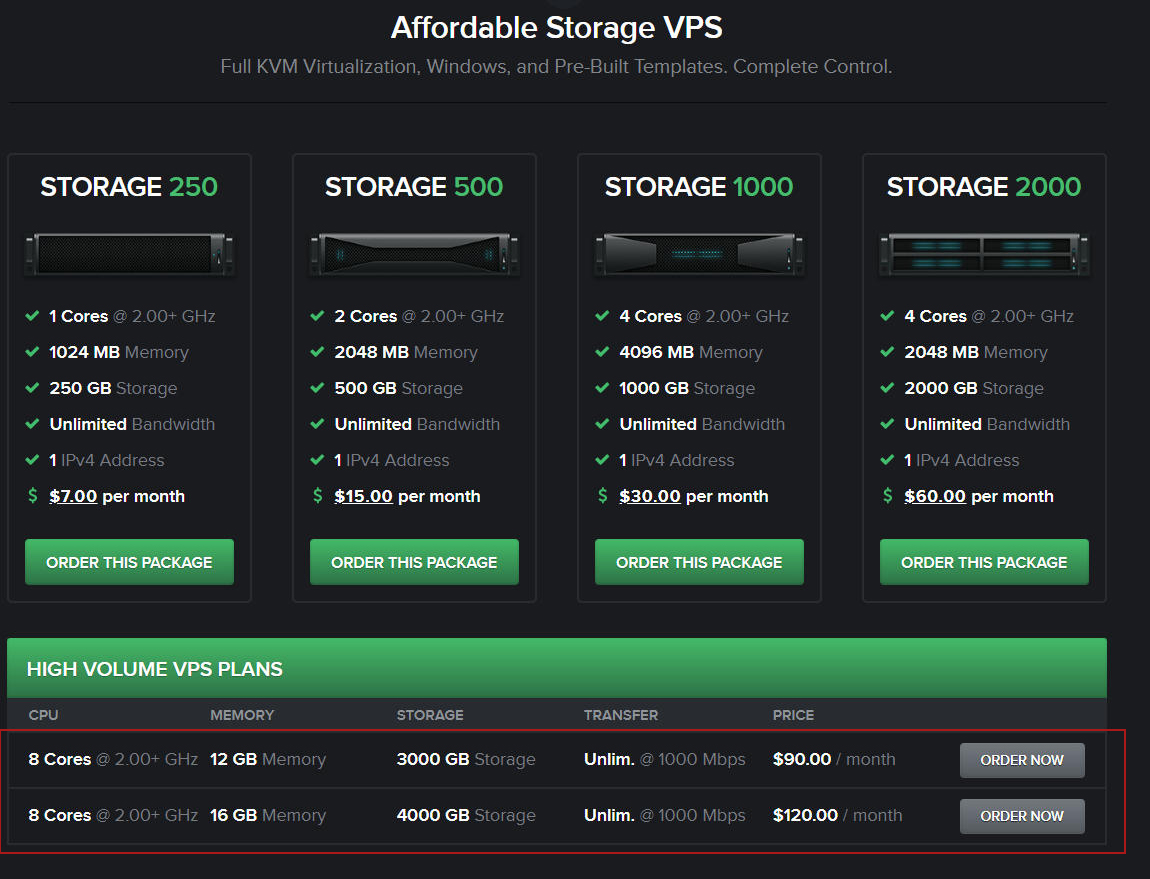Follow the $60.00 price link
The image size is (1150, 879).
(935, 496)
